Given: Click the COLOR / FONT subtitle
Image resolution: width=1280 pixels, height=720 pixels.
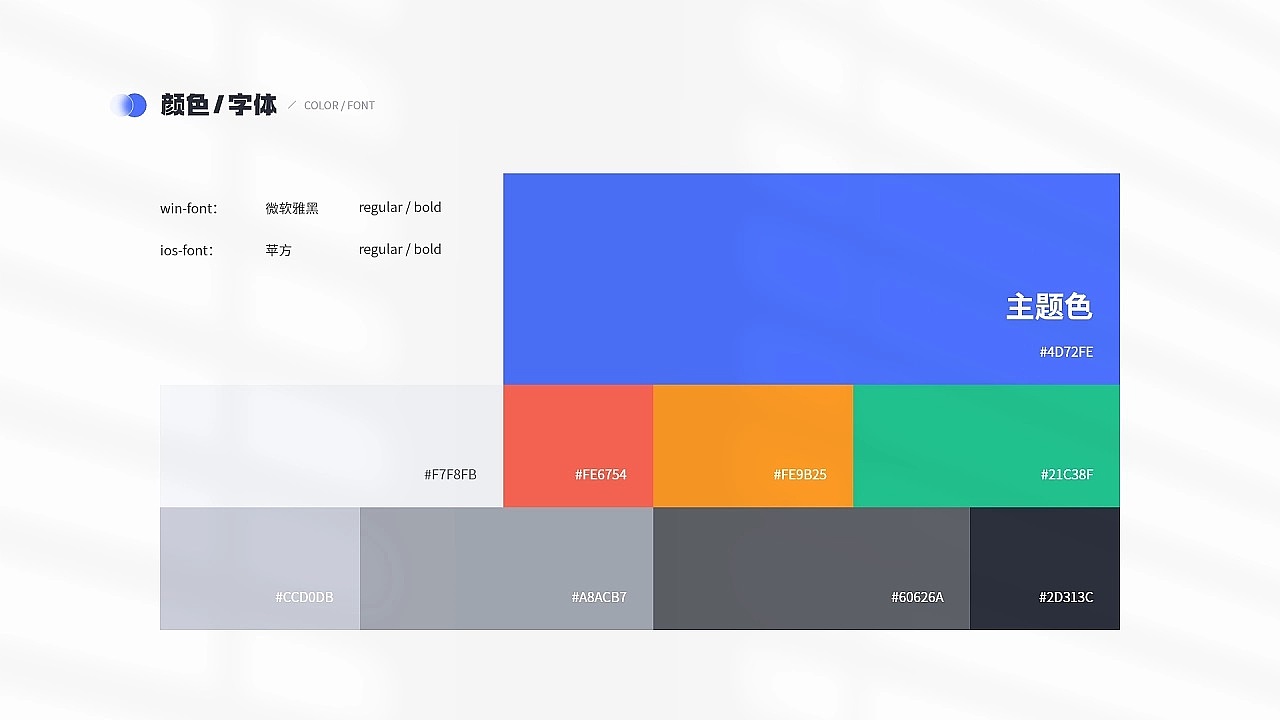Looking at the screenshot, I should coord(339,105).
